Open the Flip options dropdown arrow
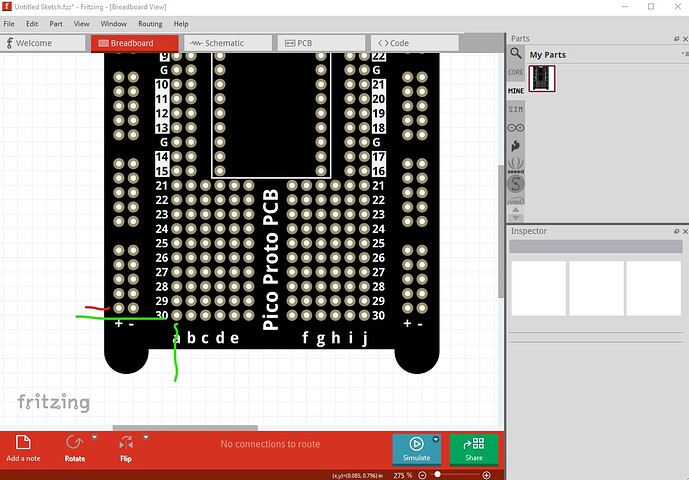689x480 pixels. coord(146,437)
